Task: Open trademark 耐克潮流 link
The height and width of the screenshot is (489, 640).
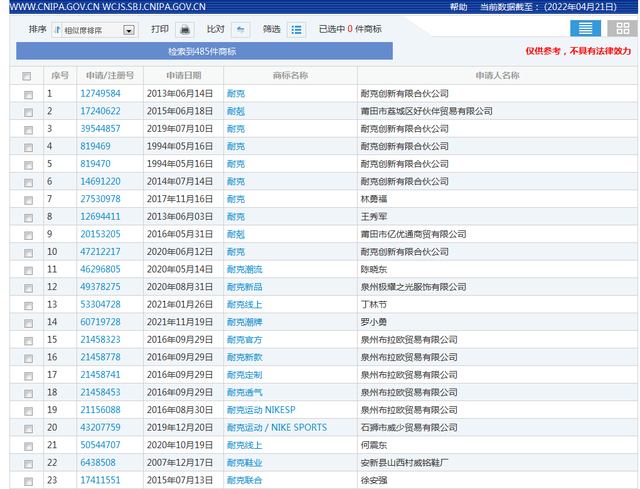Action: pos(244,269)
